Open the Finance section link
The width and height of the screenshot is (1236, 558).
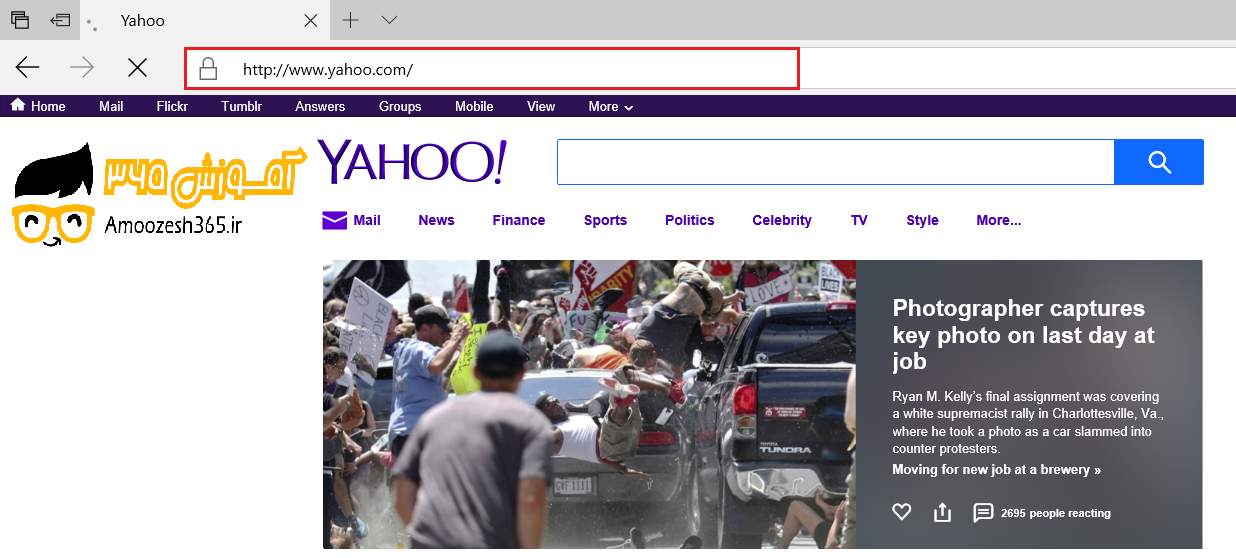[519, 220]
